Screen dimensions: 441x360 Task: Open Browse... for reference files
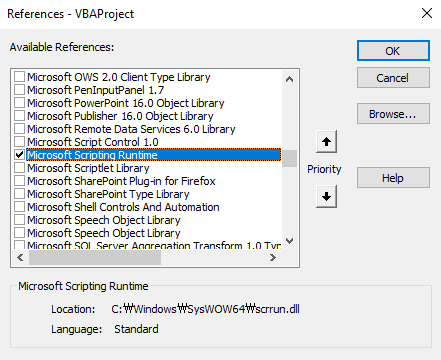(x=393, y=114)
